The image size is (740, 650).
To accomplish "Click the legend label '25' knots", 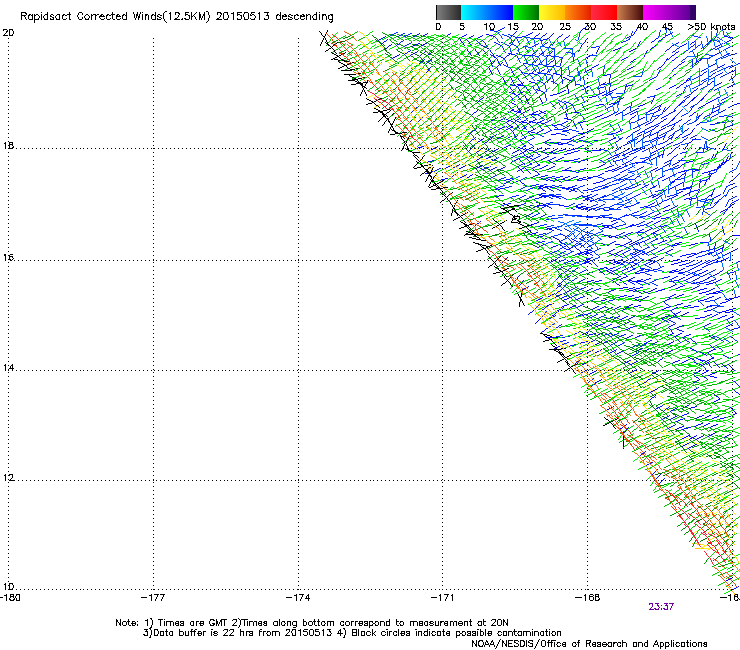I will pyautogui.click(x=565, y=27).
